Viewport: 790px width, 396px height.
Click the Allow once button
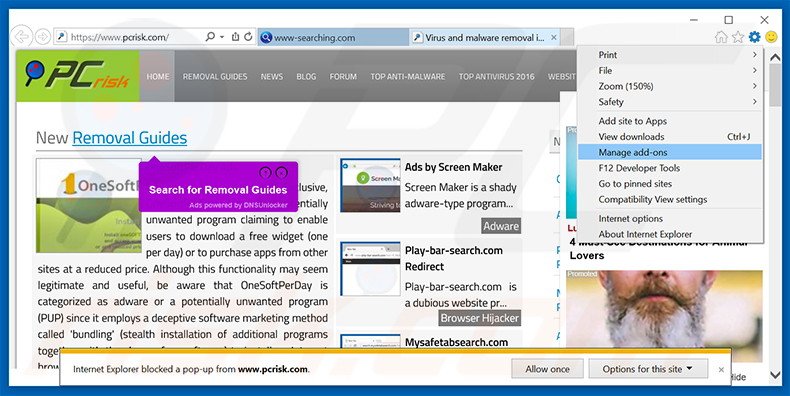547,369
